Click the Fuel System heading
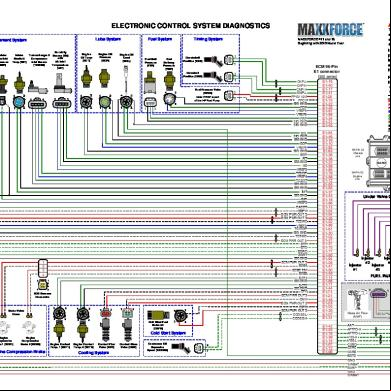This screenshot has width=391, height=391. pos(160,39)
